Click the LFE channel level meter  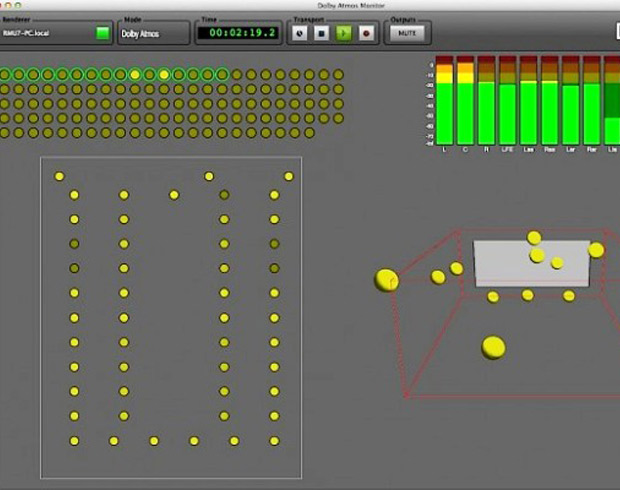coord(507,100)
